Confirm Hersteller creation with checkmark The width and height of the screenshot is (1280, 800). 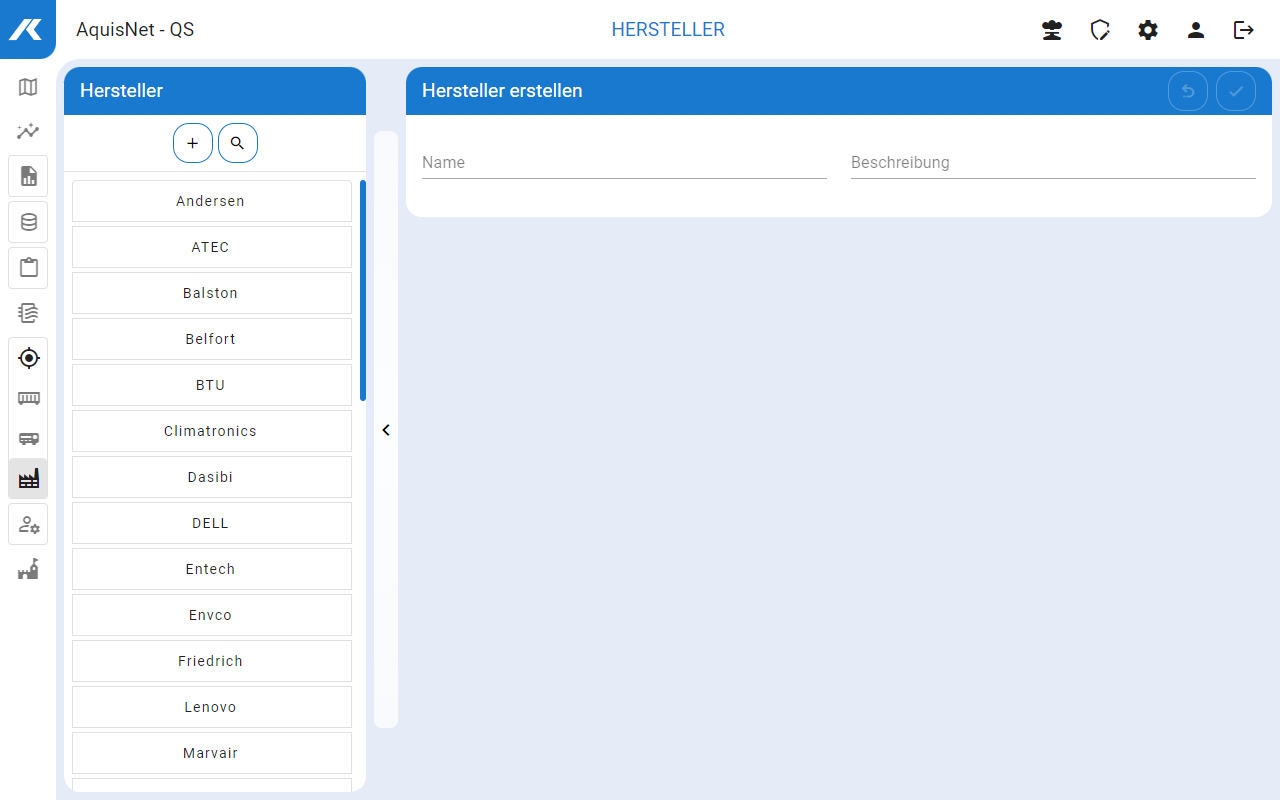pos(1236,91)
